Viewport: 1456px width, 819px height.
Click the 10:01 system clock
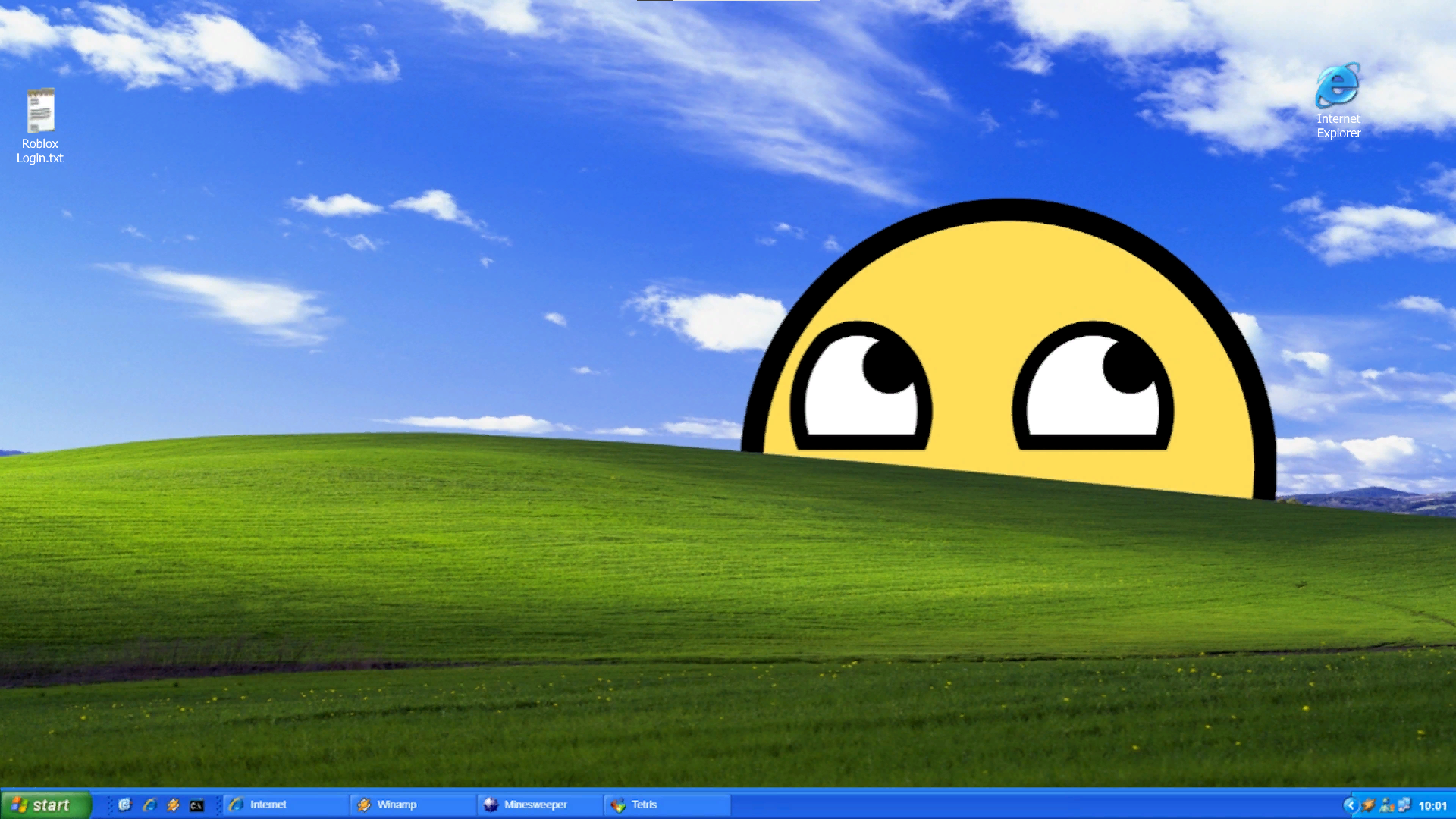pos(1432,805)
